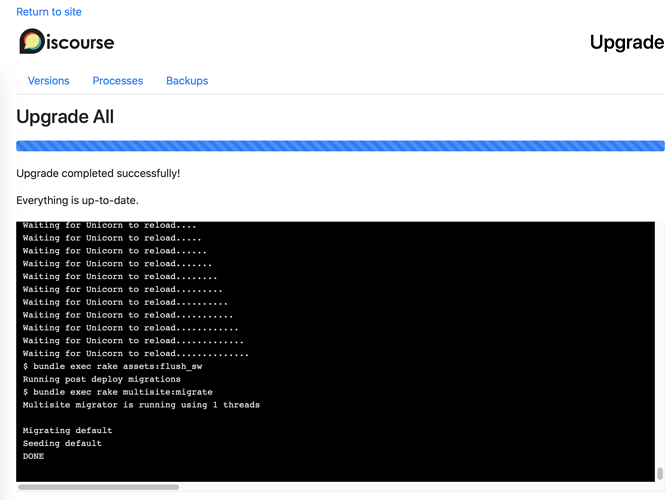Click the Discourse logo
This screenshot has height=500, width=670.
click(x=67, y=41)
